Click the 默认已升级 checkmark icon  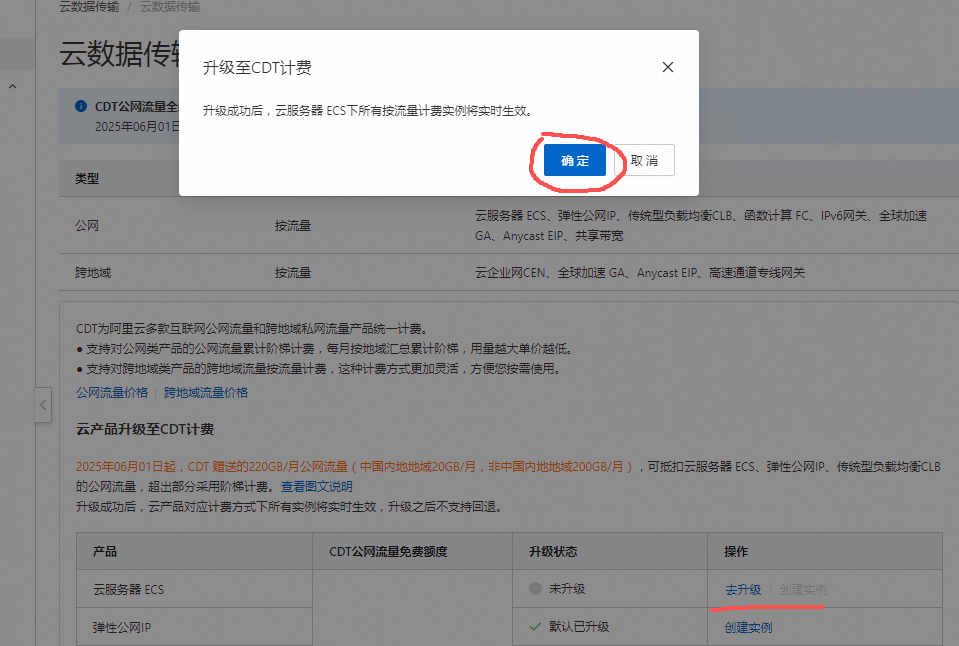pos(535,627)
